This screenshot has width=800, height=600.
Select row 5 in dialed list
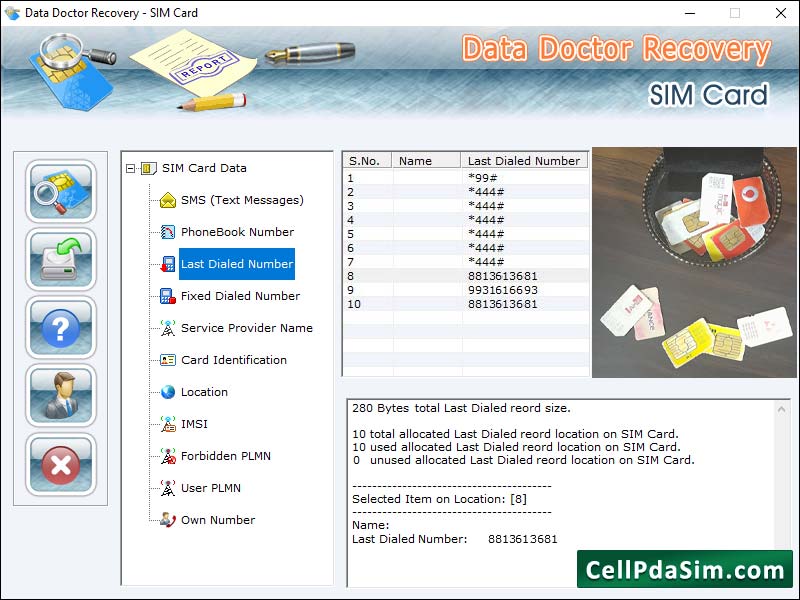[466, 234]
